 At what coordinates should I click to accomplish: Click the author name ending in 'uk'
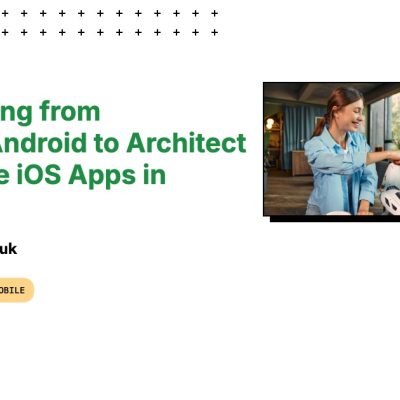click(x=8, y=249)
